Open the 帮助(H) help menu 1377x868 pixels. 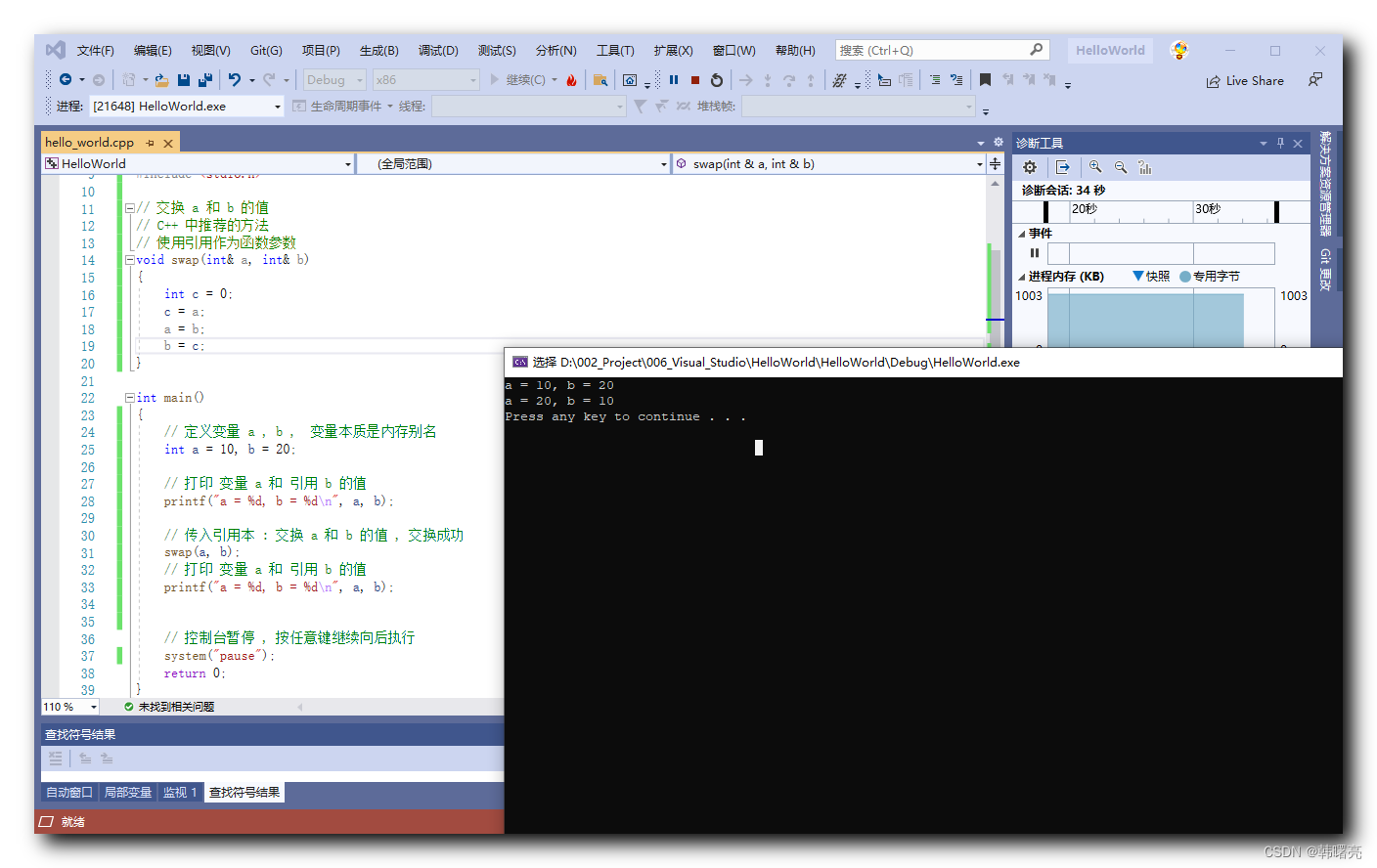(x=795, y=50)
